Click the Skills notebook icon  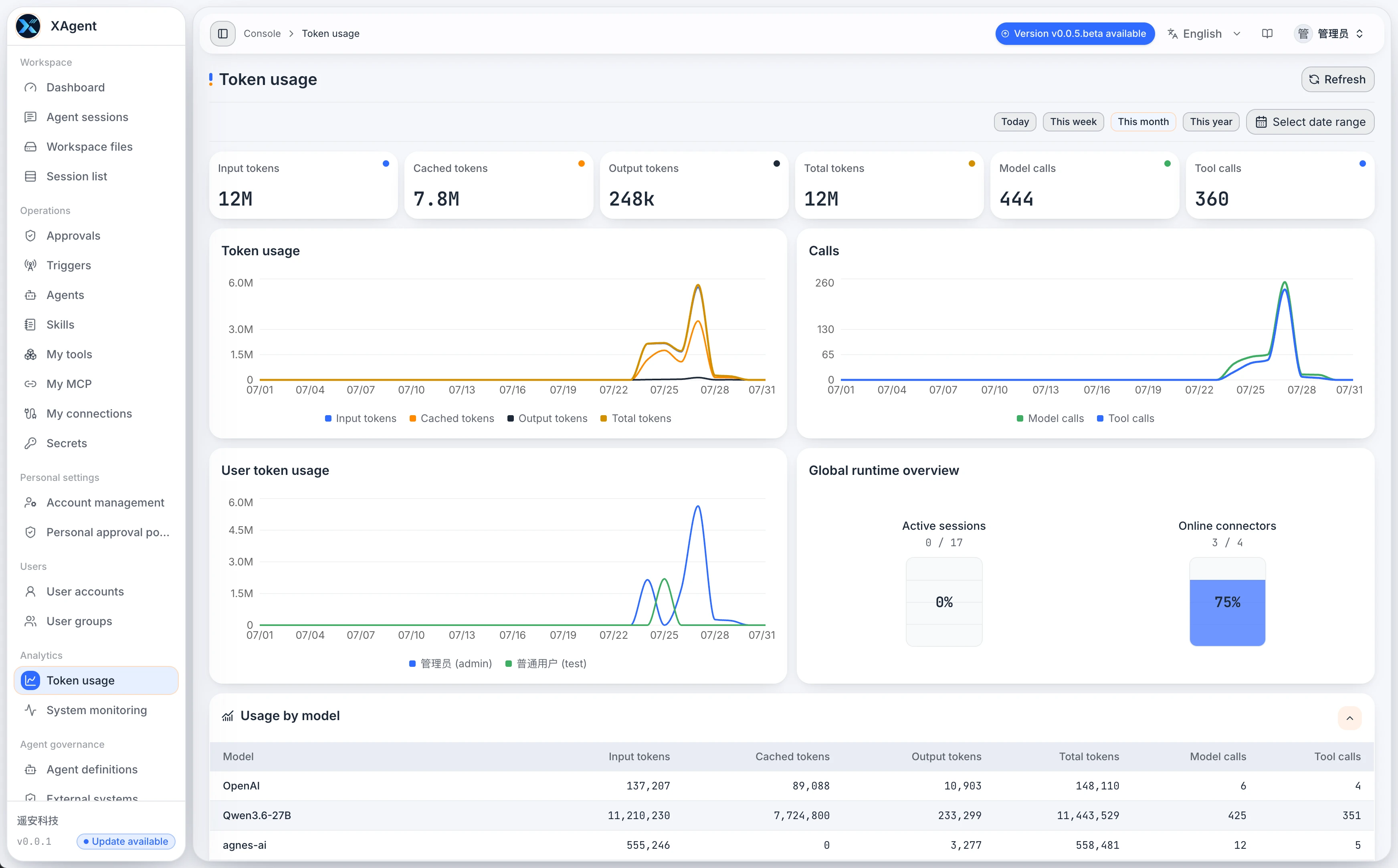(30, 324)
